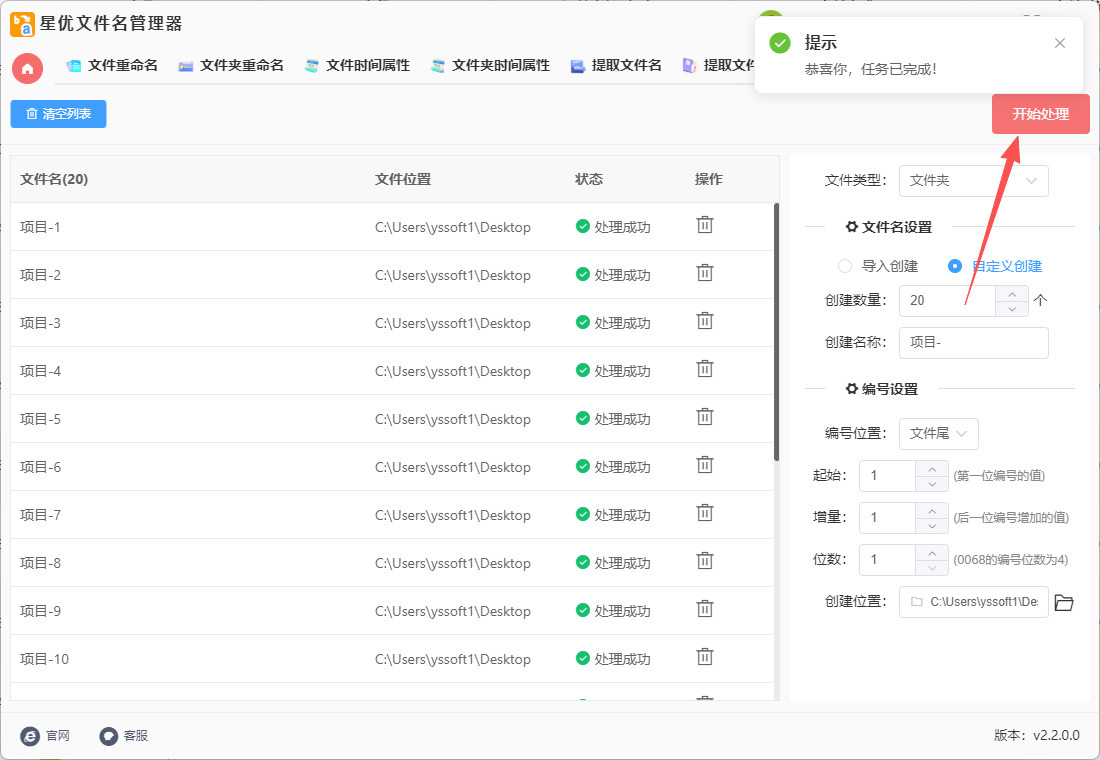Click the 官网 icon in footer
Screen dimensions: 1100x760
pos(31,736)
